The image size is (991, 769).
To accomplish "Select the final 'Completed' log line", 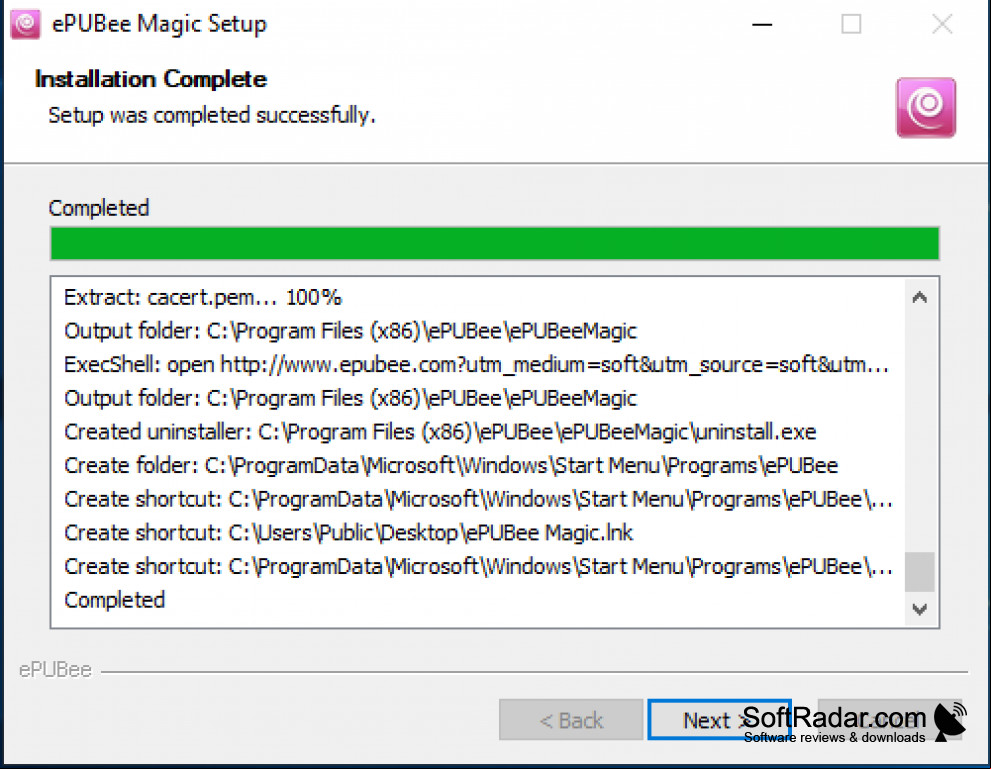I will coord(114,600).
